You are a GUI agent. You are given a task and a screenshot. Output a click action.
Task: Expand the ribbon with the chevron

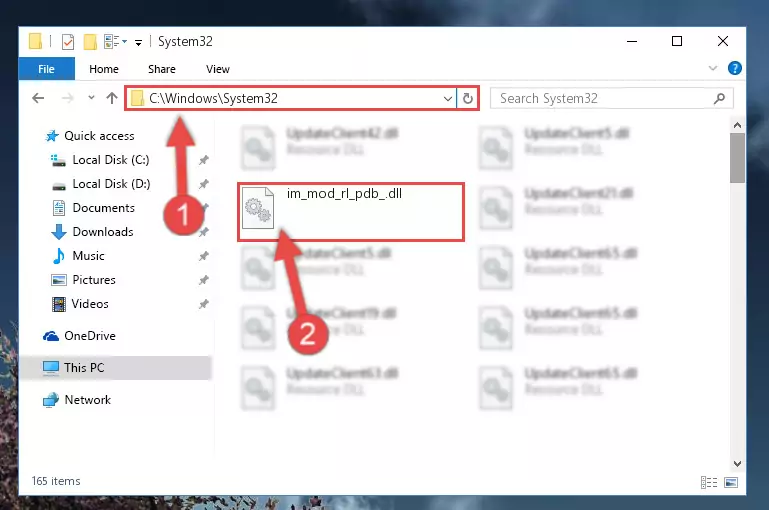[713, 68]
